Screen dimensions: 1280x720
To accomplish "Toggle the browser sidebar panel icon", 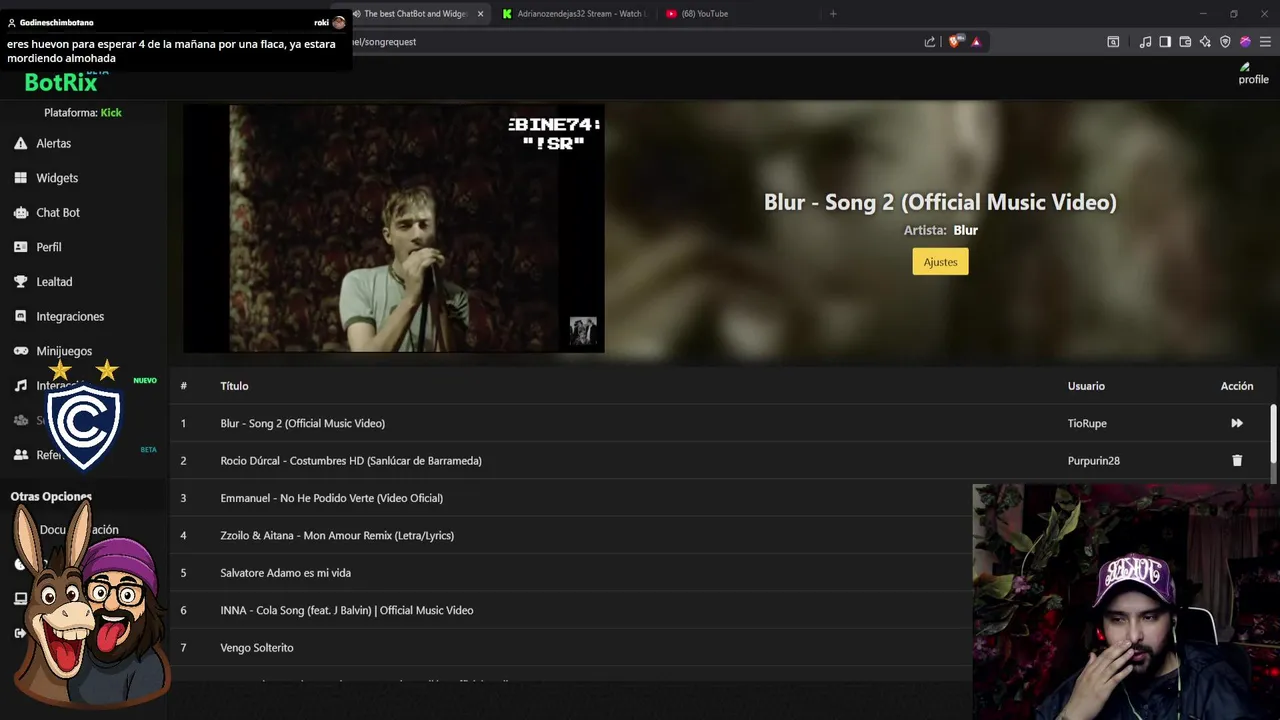I will click(x=1165, y=42).
